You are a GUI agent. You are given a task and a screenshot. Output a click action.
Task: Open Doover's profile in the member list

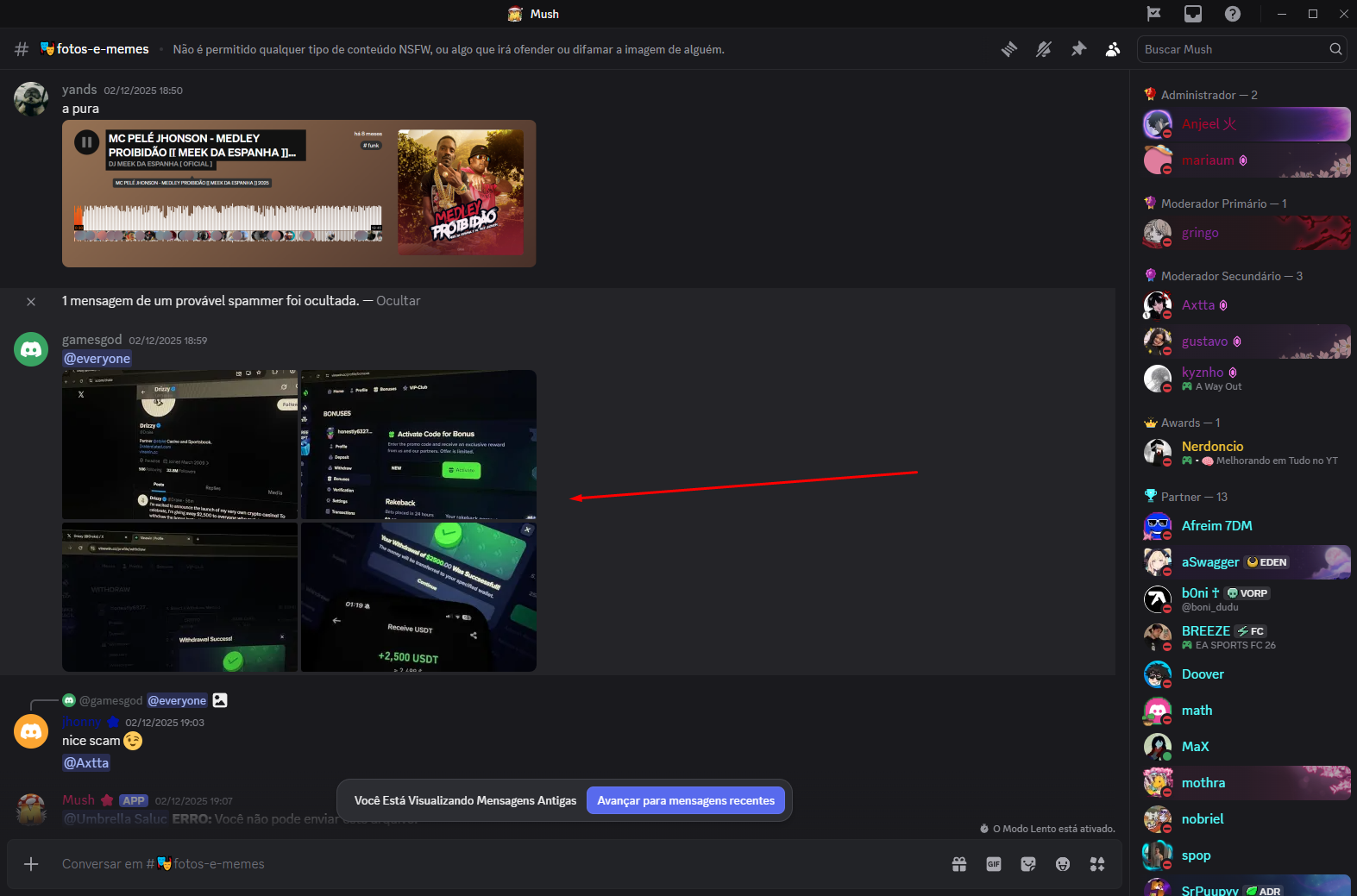pyautogui.click(x=1247, y=674)
